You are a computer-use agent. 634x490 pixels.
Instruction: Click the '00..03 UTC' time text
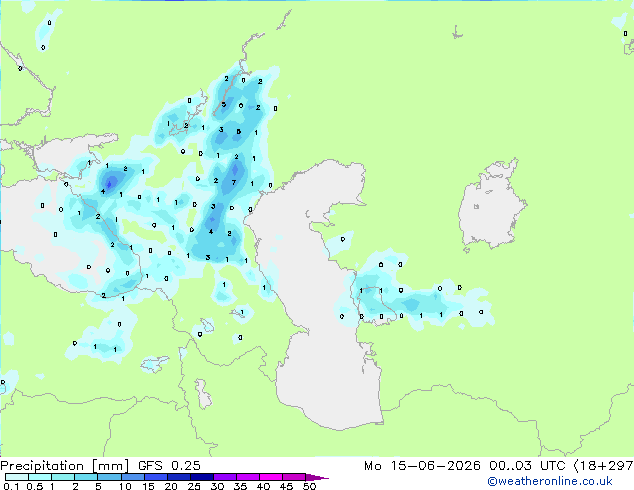tap(527, 466)
